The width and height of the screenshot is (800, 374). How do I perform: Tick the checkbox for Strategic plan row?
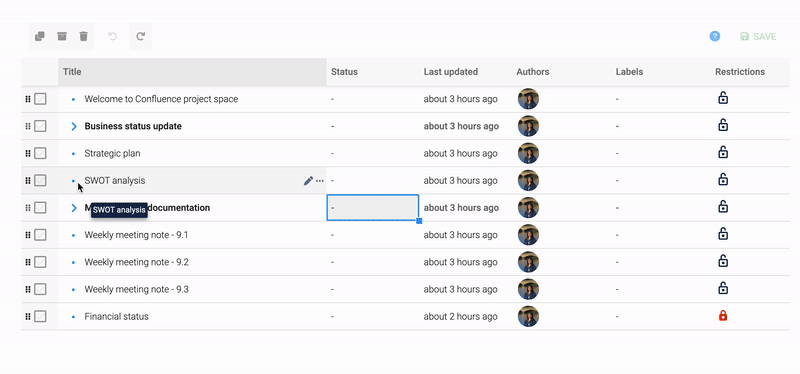(x=40, y=153)
